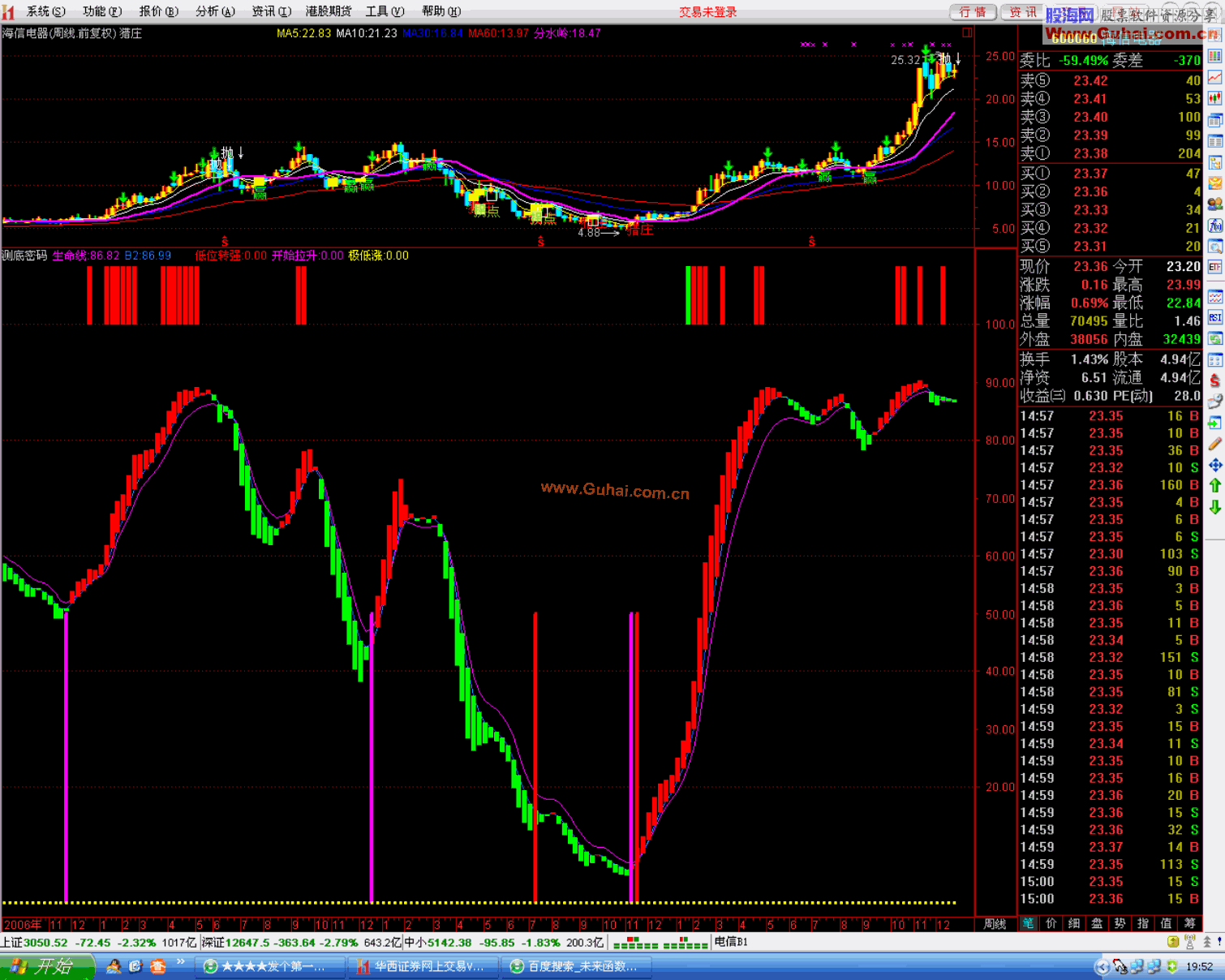Click the 周线 period selector

coord(995,924)
